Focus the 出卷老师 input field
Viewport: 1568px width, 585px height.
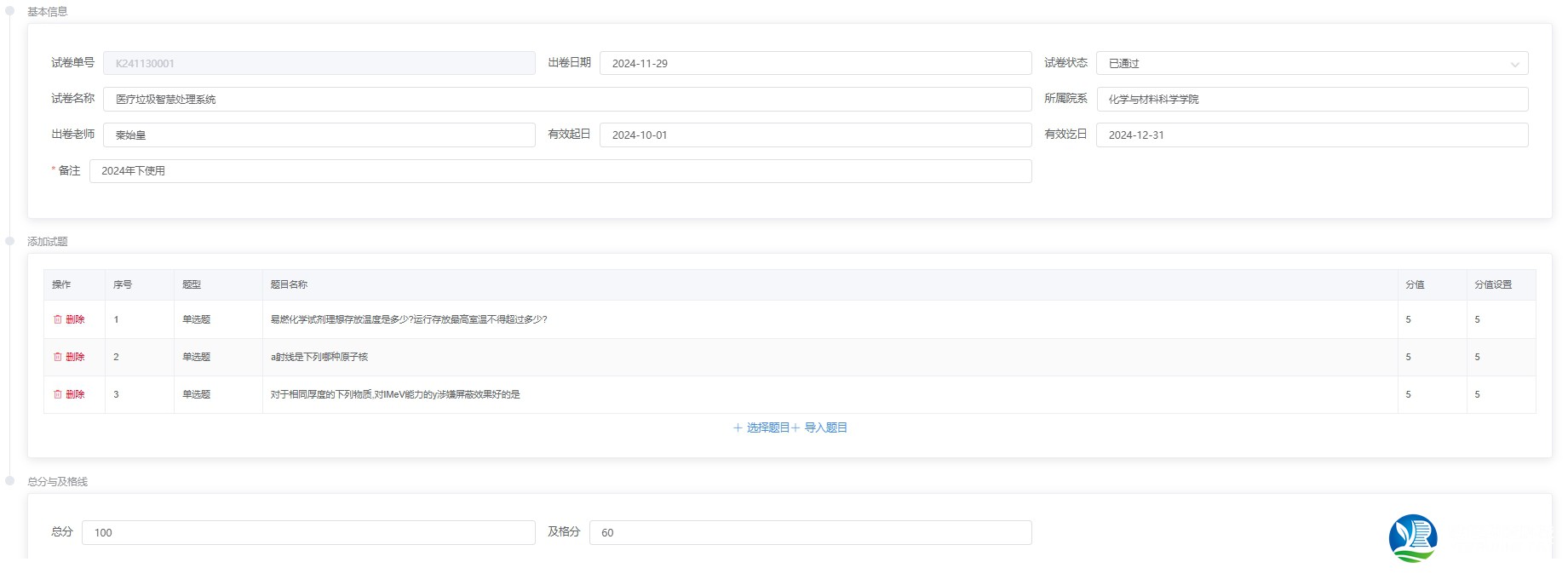point(319,135)
